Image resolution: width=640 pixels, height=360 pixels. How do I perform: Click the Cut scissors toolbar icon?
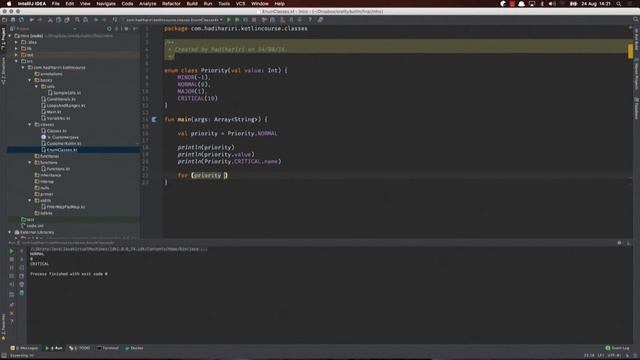pos(50,20)
